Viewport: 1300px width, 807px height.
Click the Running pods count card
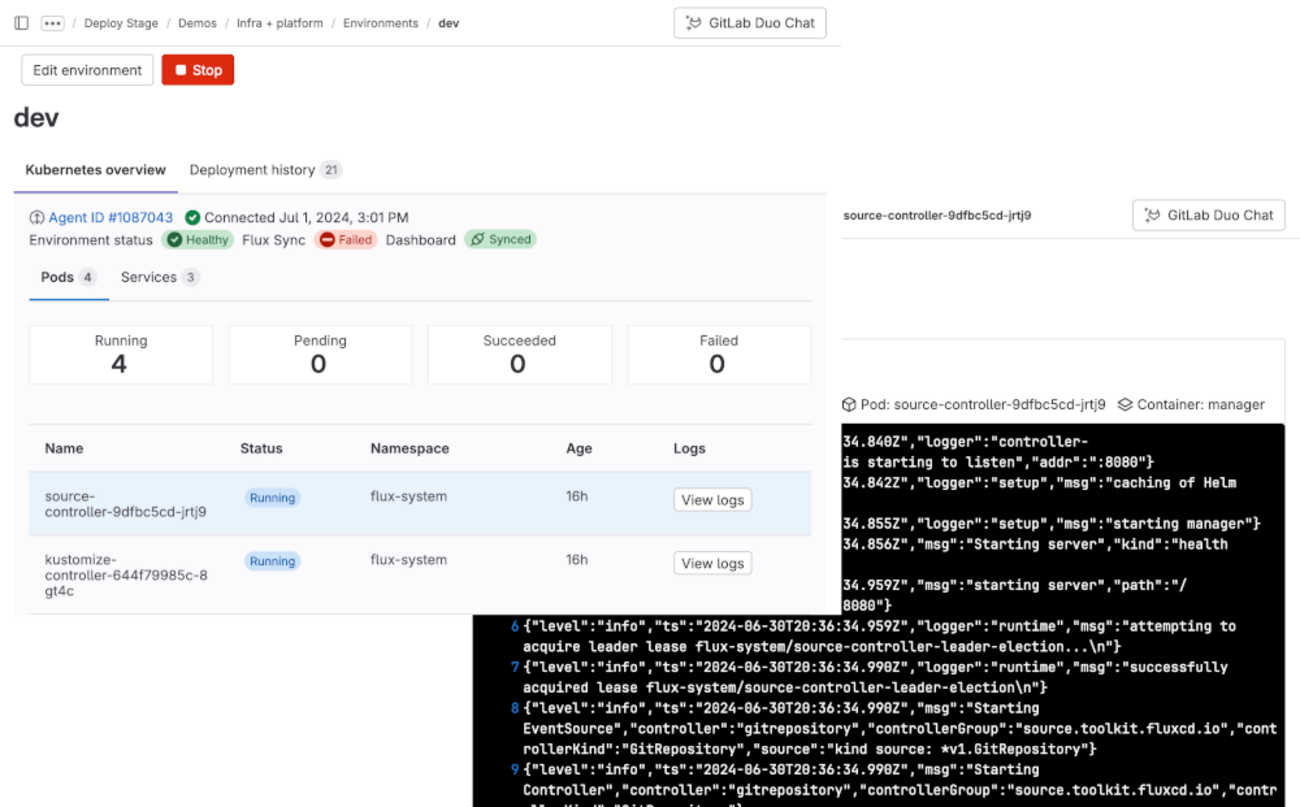point(121,354)
